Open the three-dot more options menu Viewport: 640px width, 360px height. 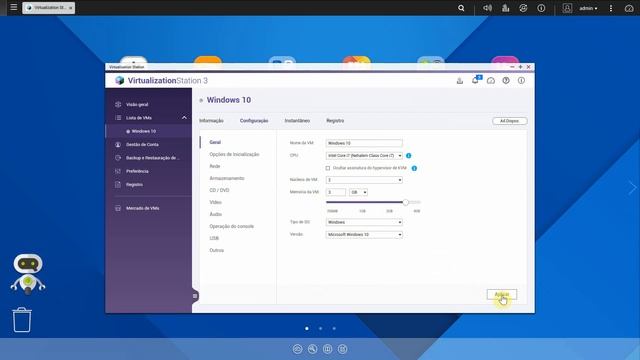point(611,8)
